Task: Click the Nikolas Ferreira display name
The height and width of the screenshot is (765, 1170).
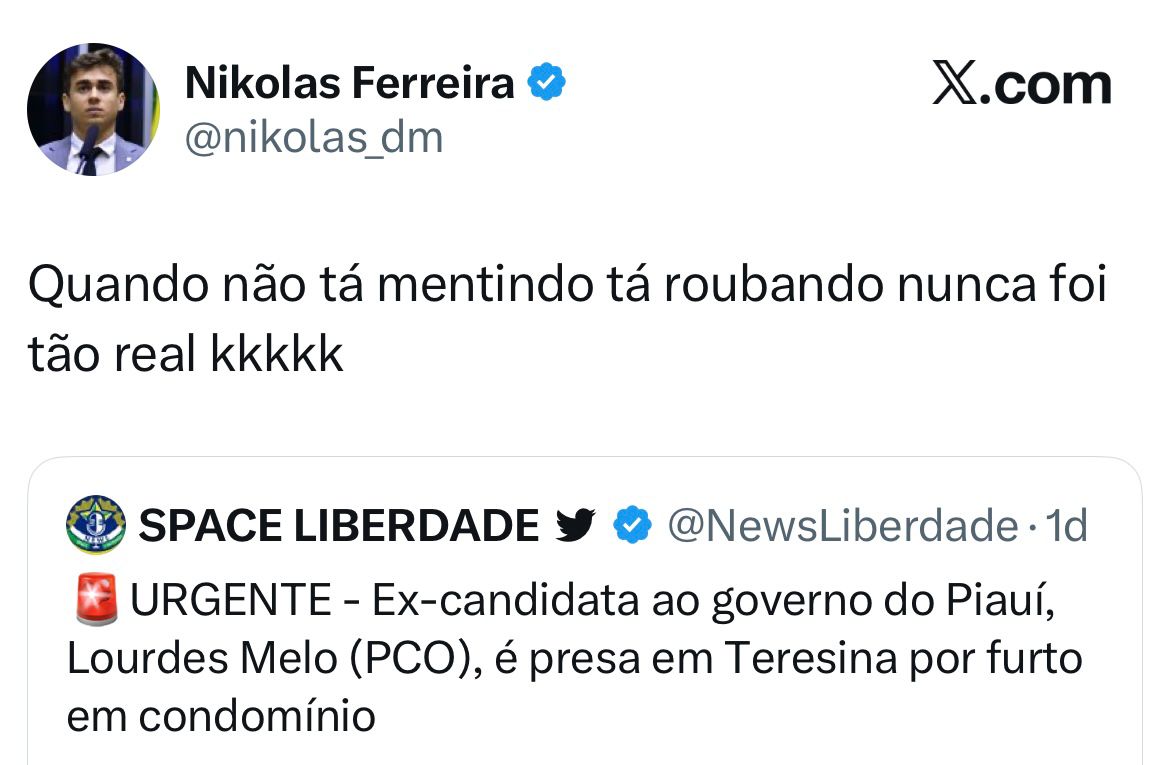Action: tap(349, 84)
